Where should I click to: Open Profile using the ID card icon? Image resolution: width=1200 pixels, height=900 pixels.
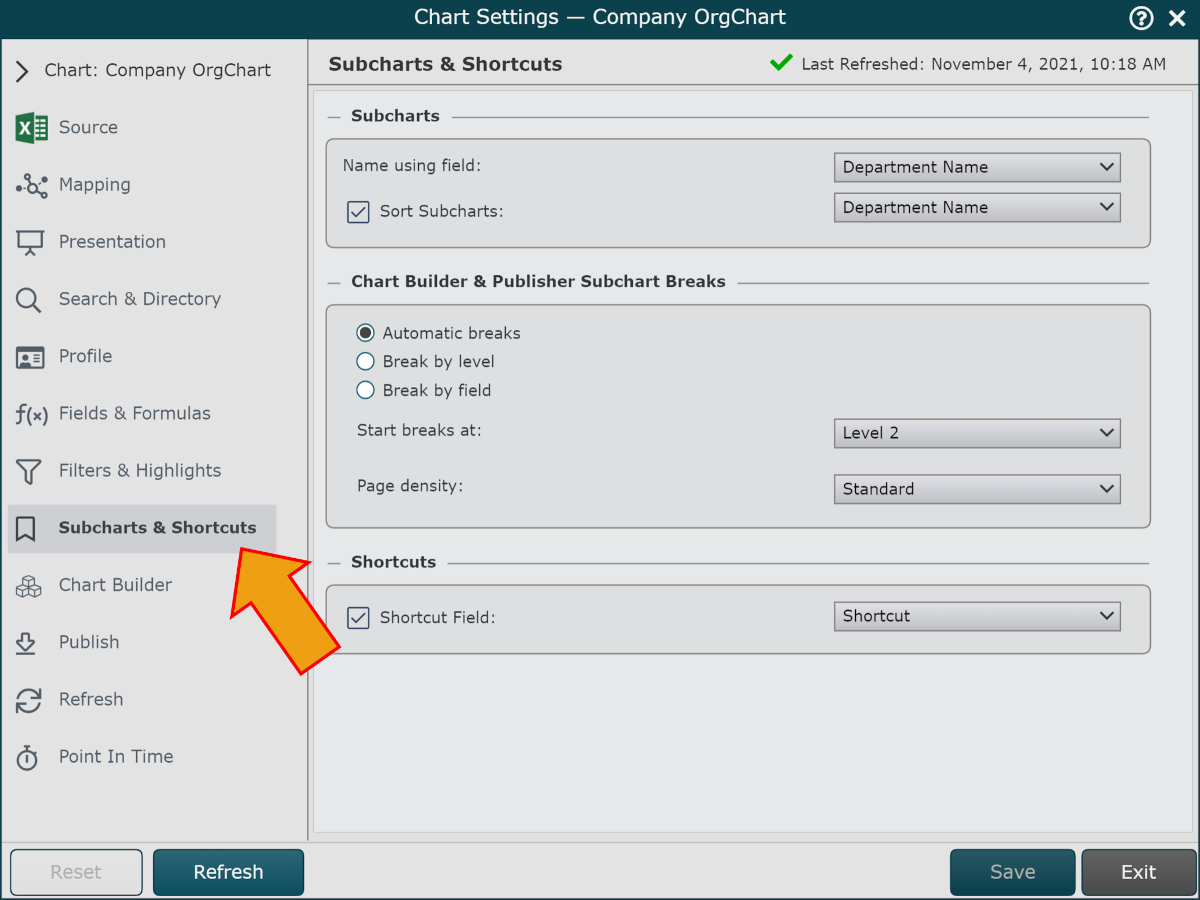30,357
